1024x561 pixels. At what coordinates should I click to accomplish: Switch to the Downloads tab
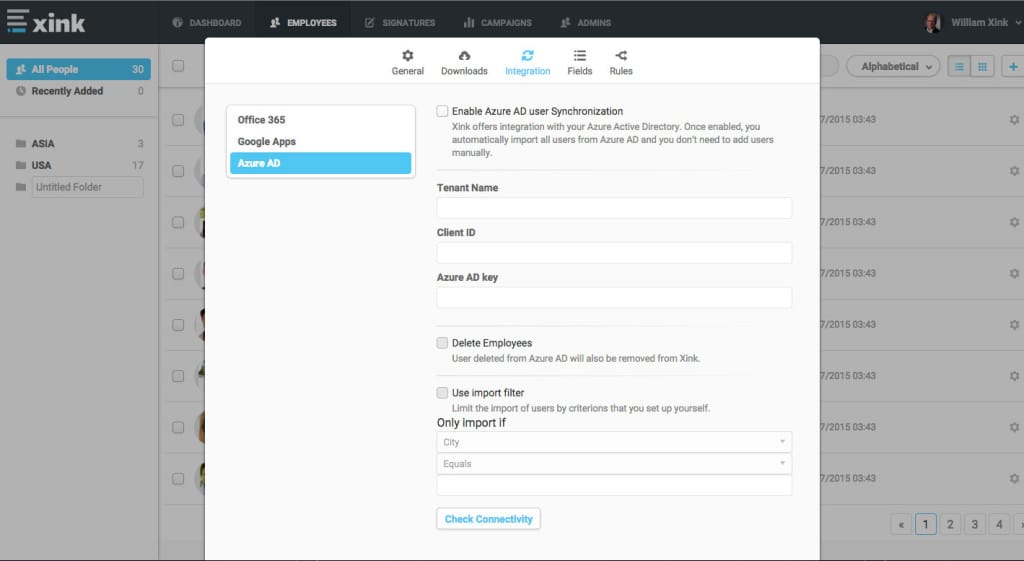[x=464, y=63]
